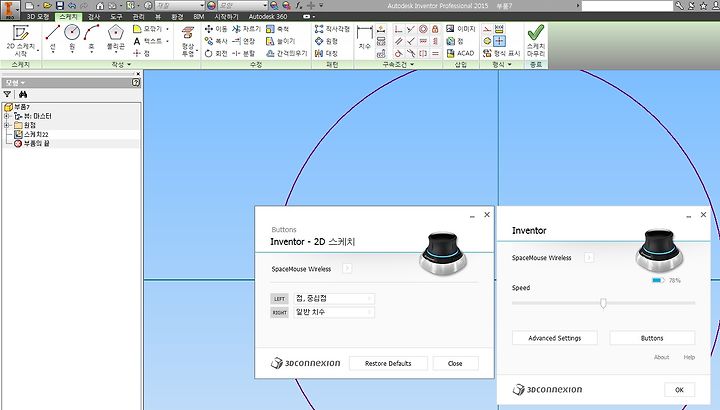
Task: Pick the Point (점) tool in the Create panel
Action: (x=141, y=53)
